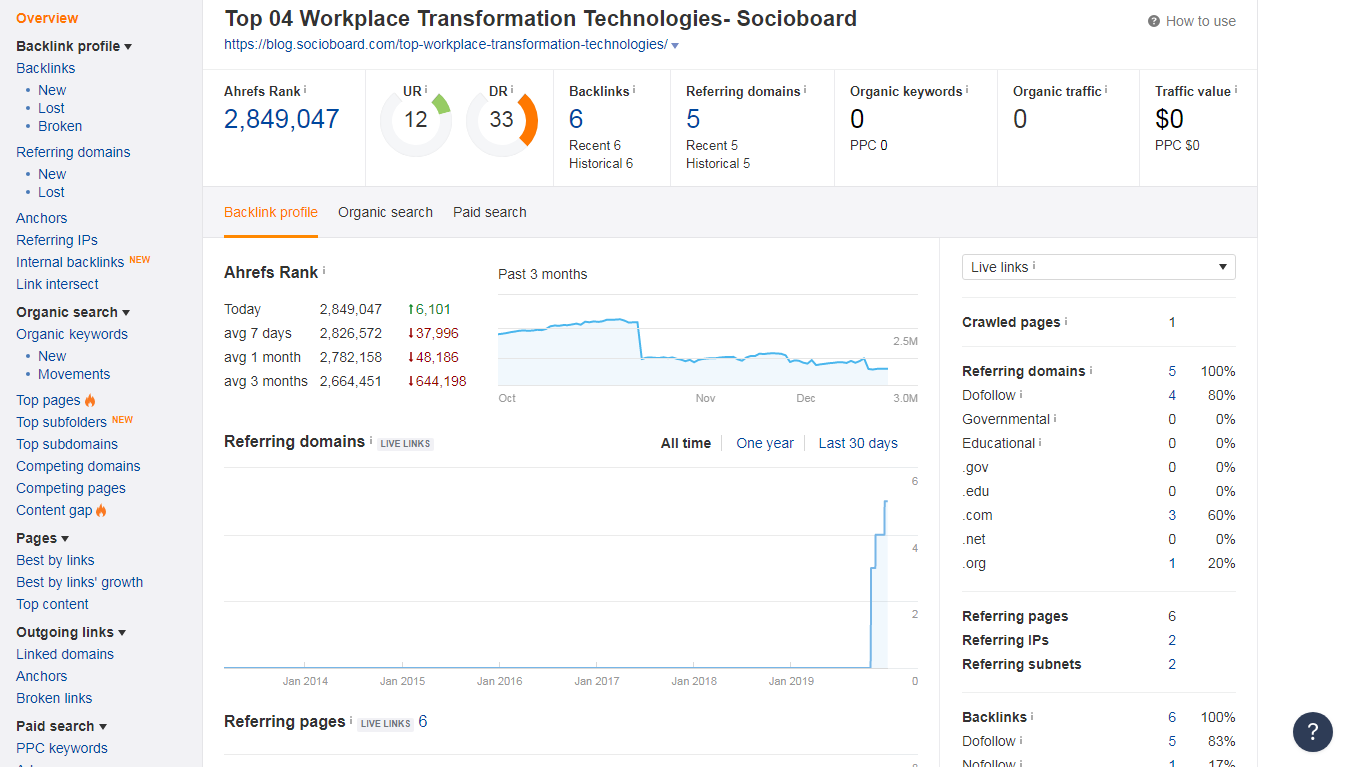Open the Live links dropdown

pos(1098,267)
